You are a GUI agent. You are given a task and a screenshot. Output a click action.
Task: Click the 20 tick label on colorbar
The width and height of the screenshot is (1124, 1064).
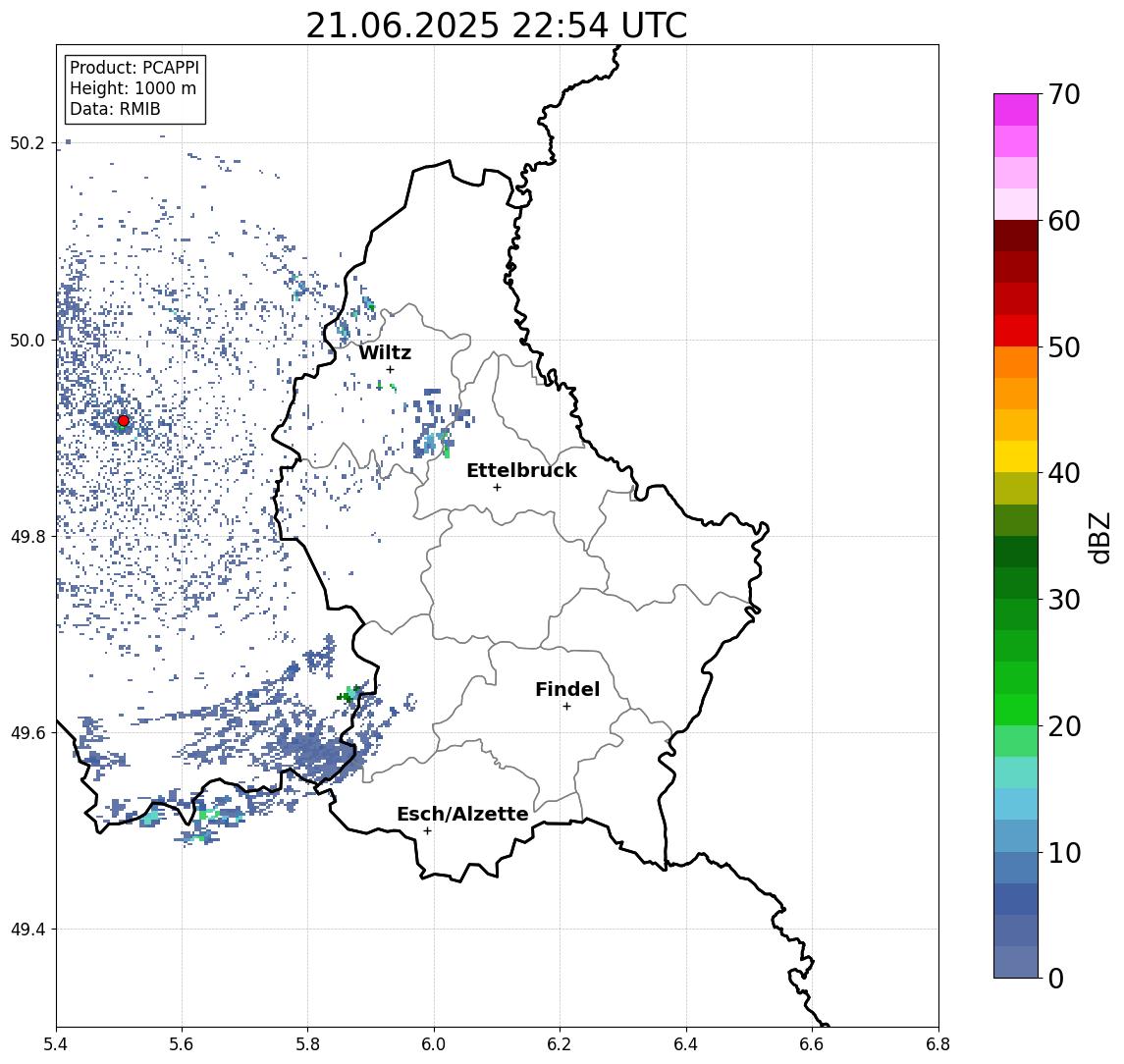coord(1064,725)
